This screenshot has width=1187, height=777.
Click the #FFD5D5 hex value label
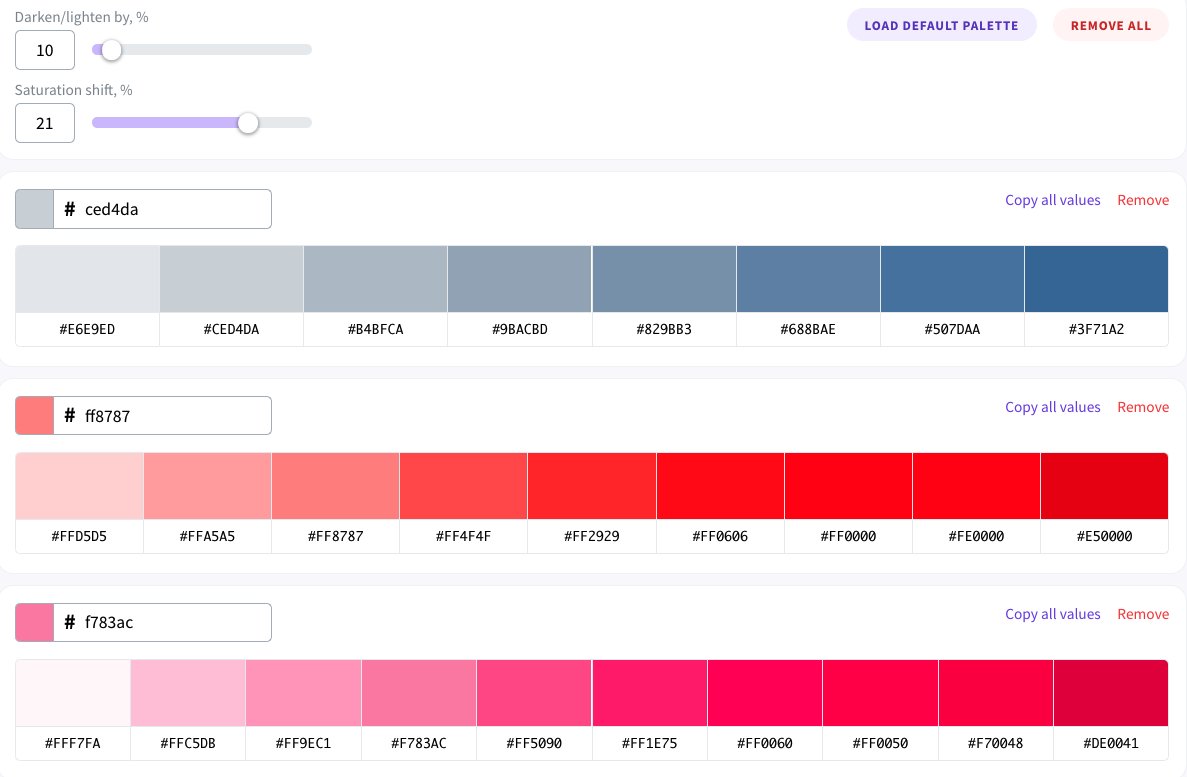click(x=79, y=536)
